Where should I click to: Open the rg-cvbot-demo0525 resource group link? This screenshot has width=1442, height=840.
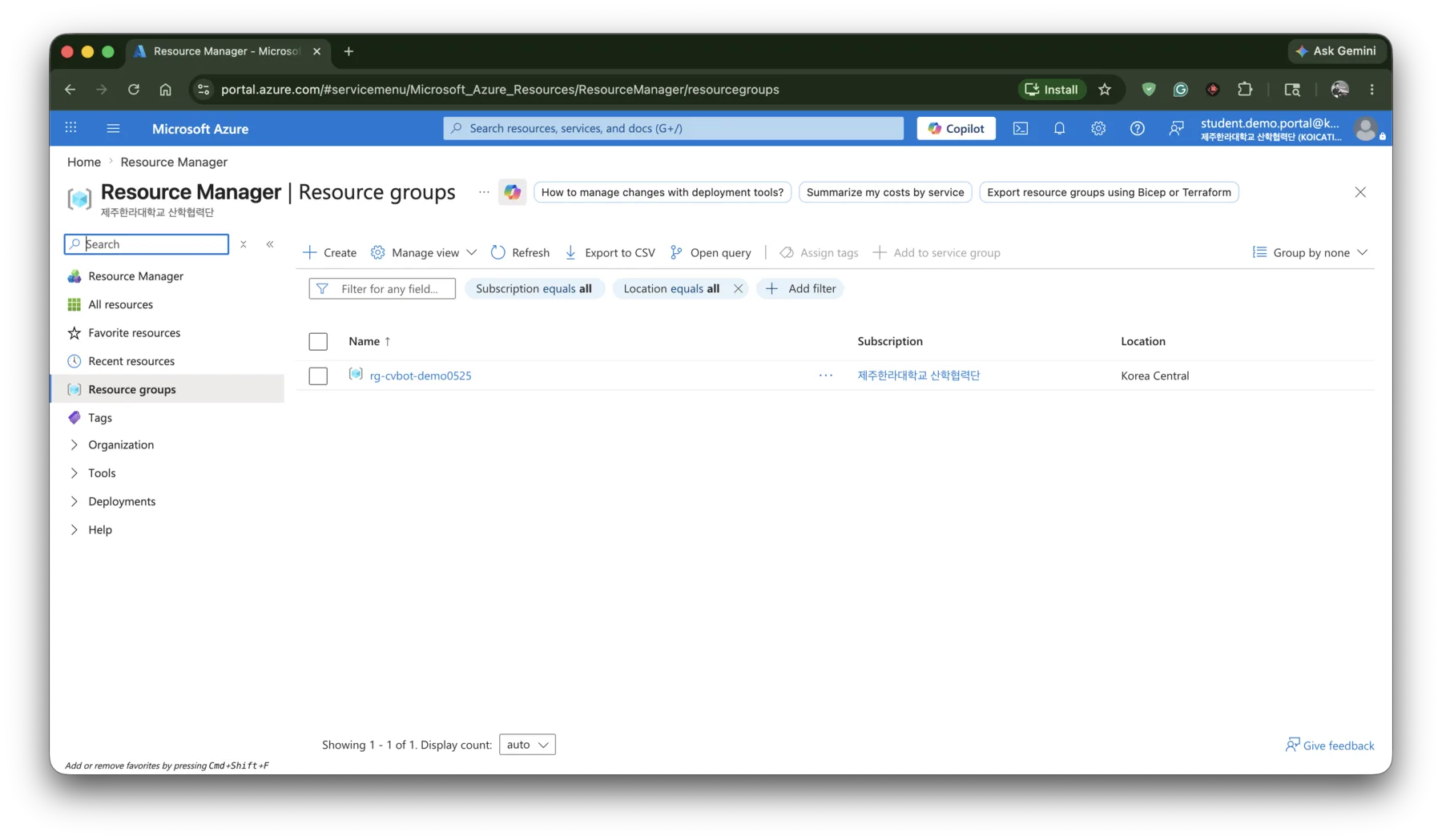pos(421,376)
